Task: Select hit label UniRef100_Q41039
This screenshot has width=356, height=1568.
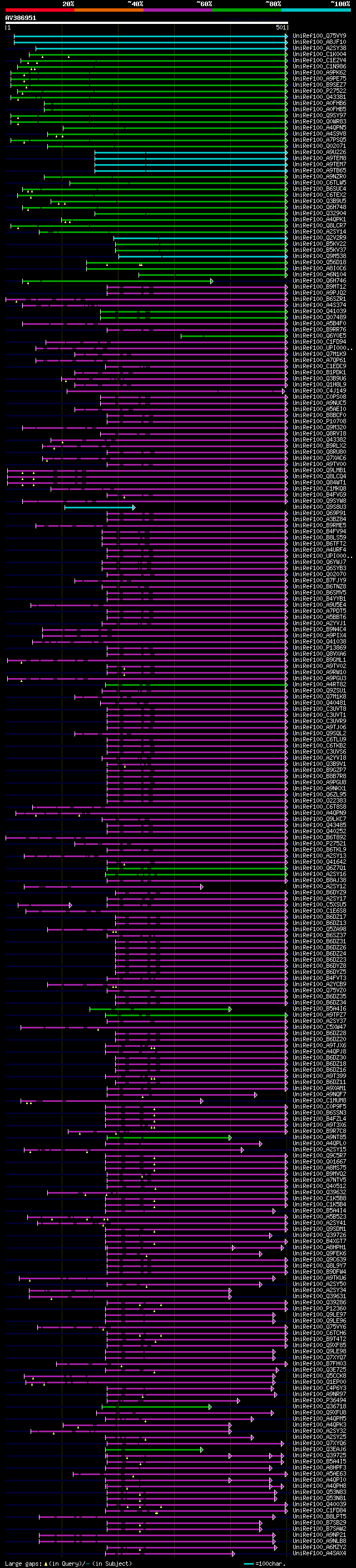Action: tap(319, 311)
